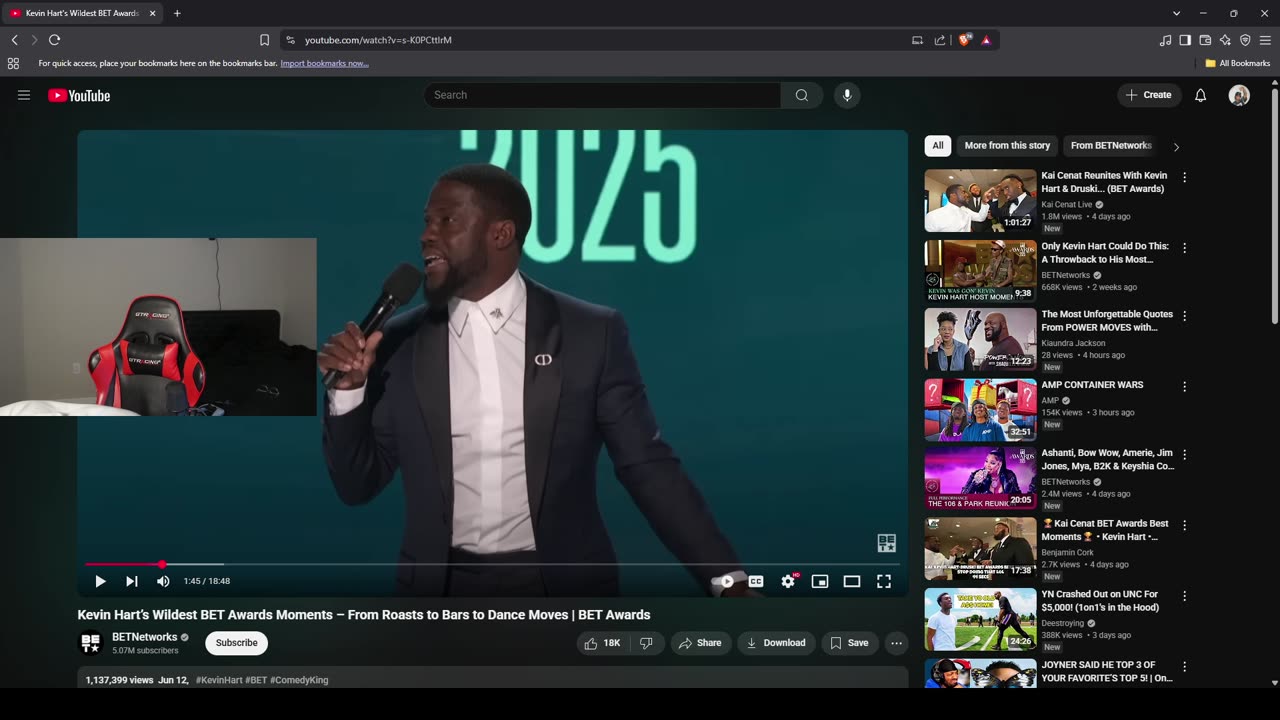Subscribe to BETNetworks

(237, 643)
